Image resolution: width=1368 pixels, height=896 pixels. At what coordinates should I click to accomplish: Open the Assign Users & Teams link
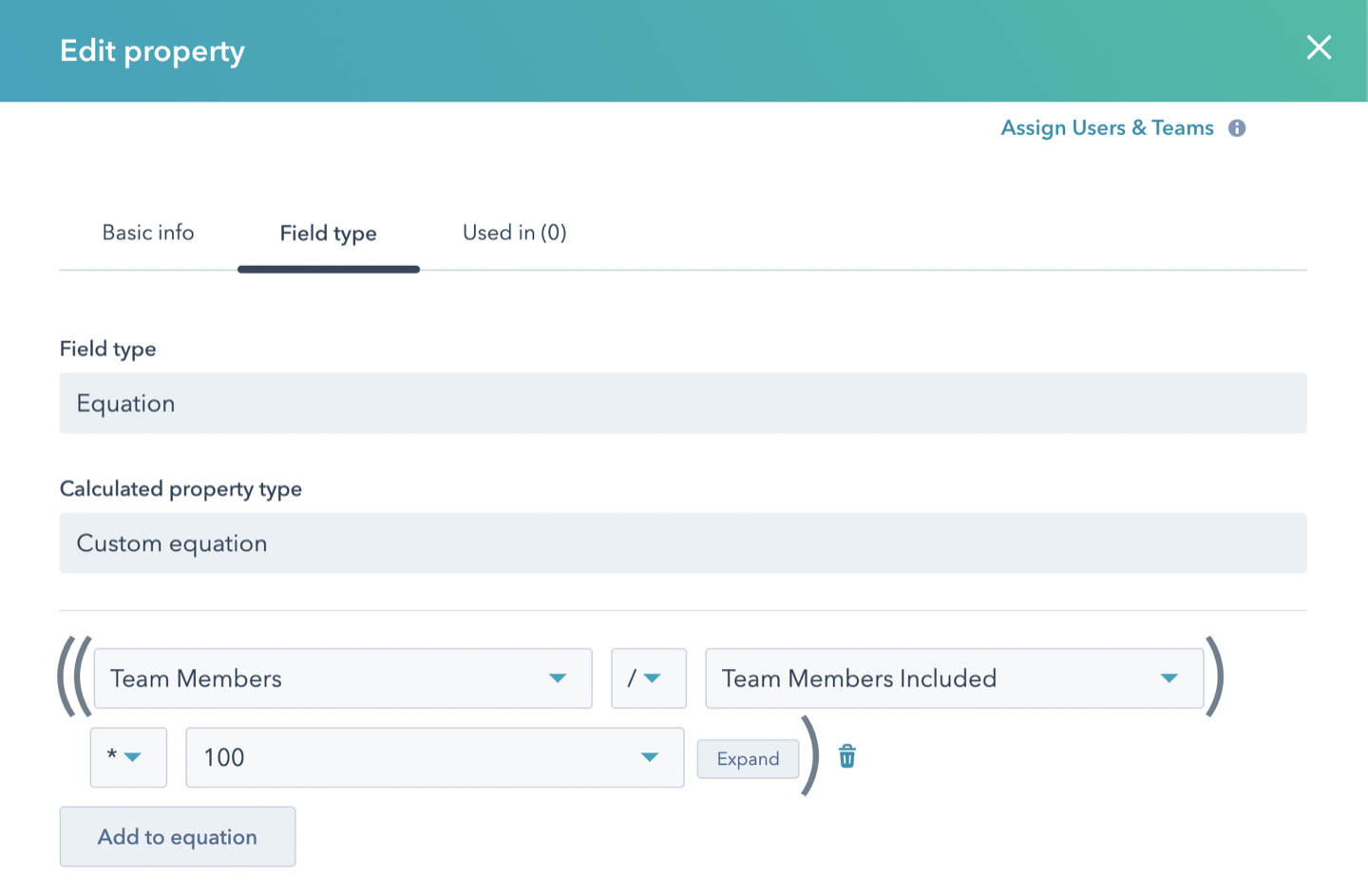point(1107,128)
